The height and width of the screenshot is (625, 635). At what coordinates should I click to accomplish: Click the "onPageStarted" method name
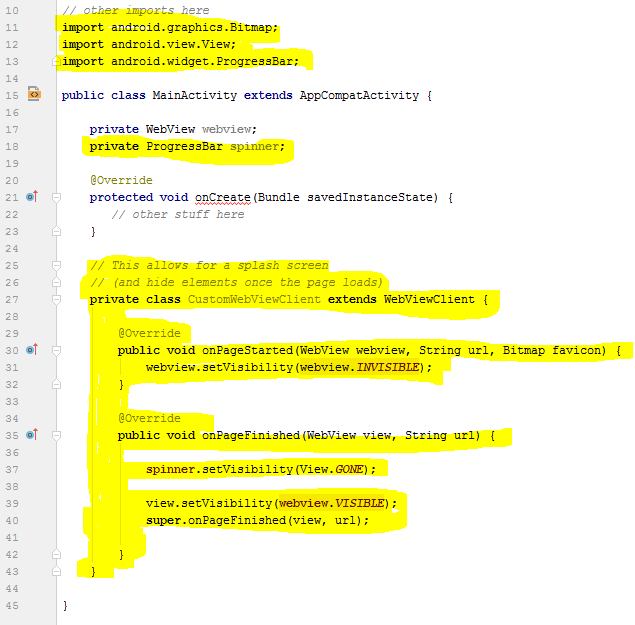tap(247, 350)
